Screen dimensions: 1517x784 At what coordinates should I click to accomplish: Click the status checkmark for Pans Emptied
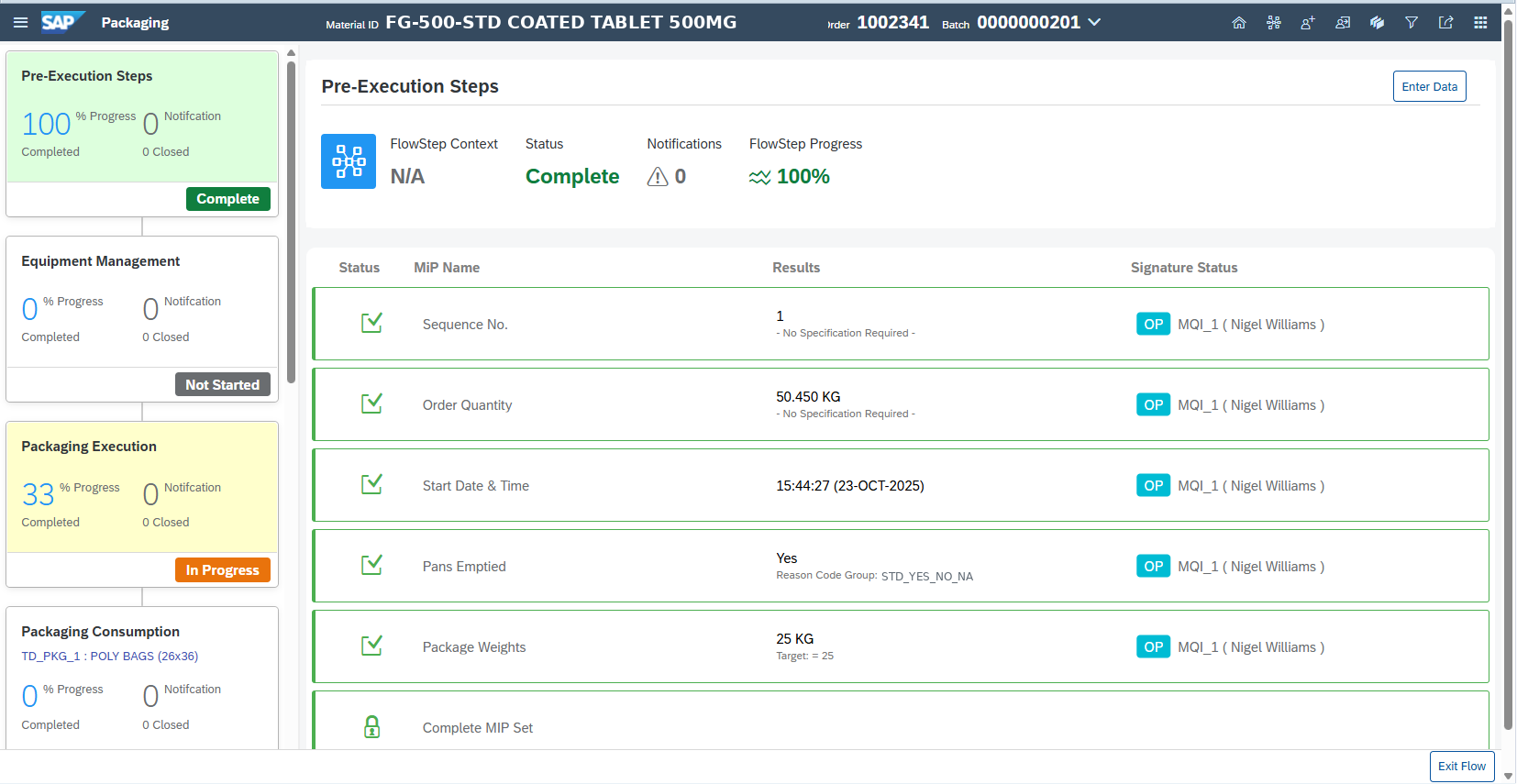coord(371,565)
